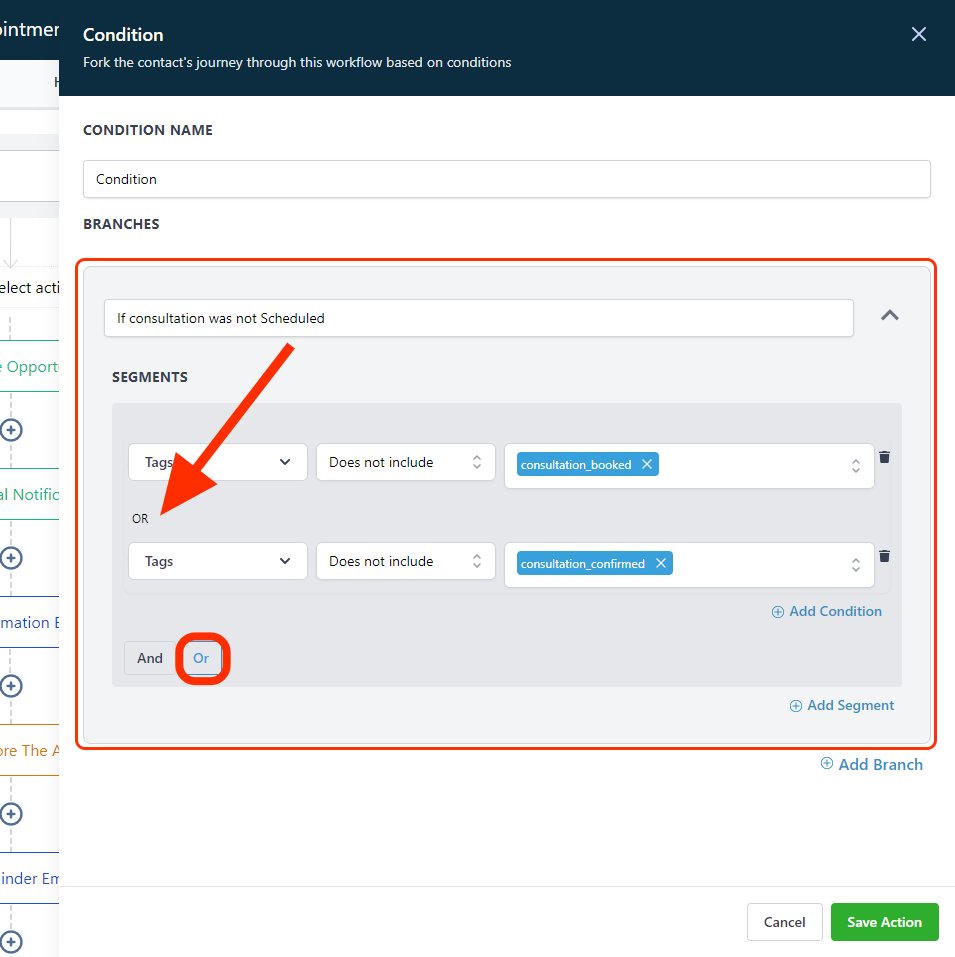
Task: Close the Condition panel
Action: [x=918, y=34]
